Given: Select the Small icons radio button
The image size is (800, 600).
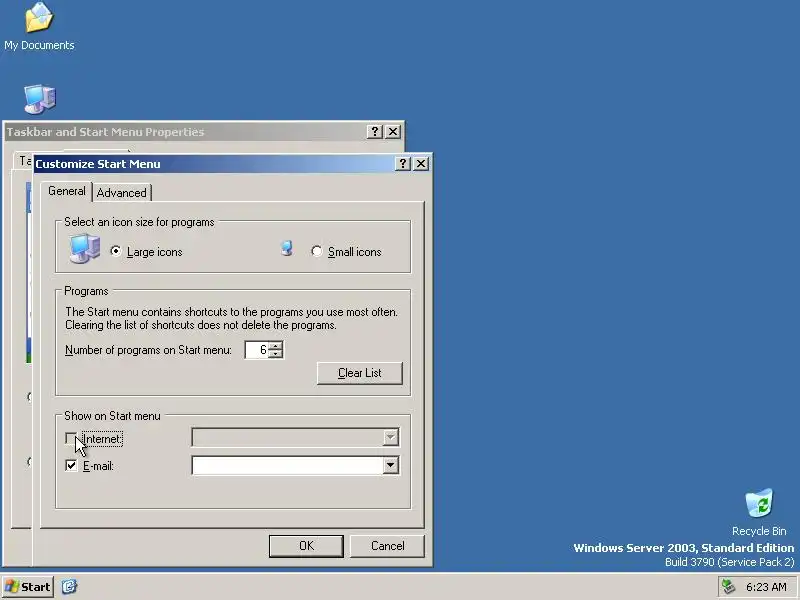Looking at the screenshot, I should point(316,251).
